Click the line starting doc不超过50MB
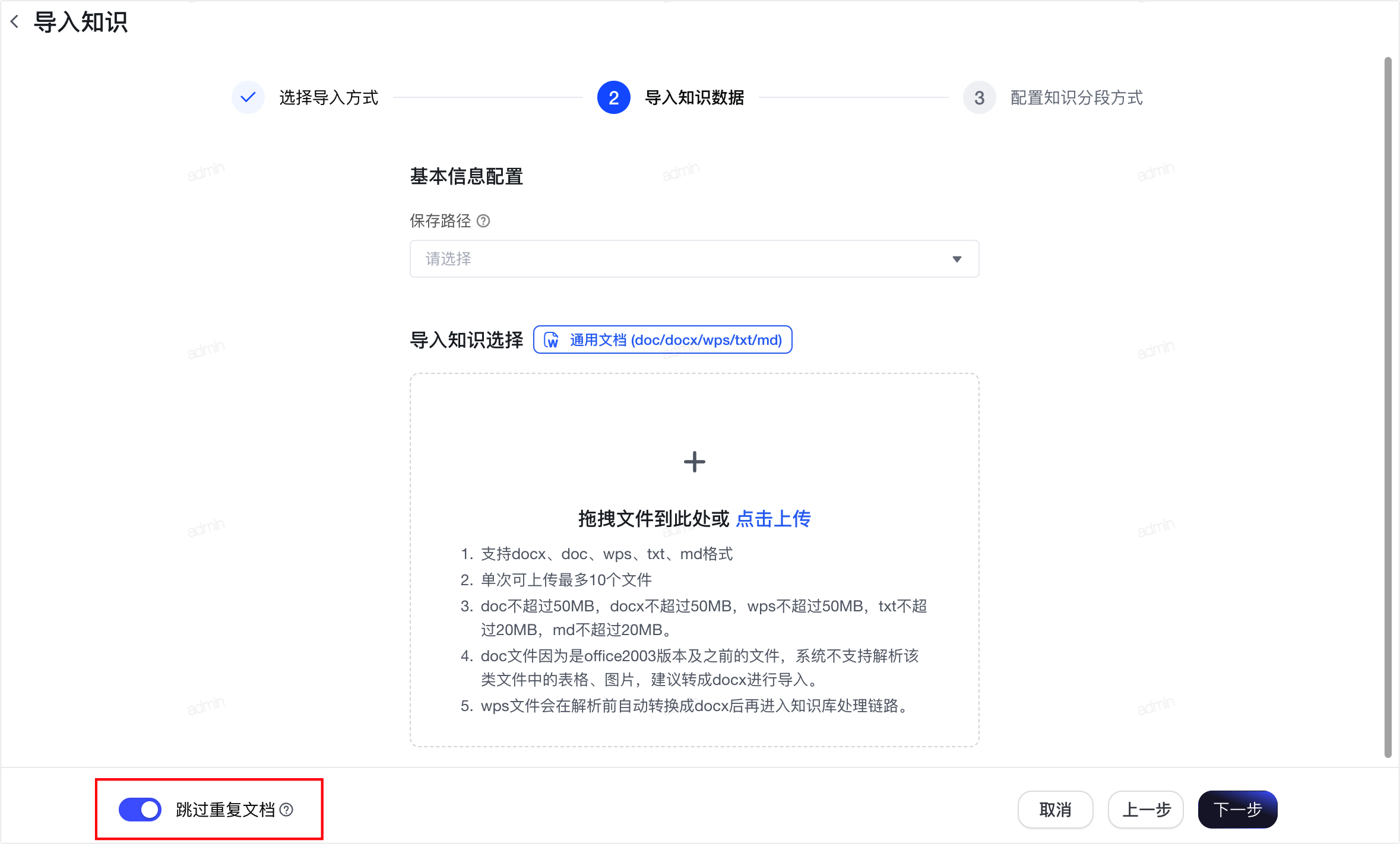This screenshot has height=844, width=1400. pos(704,618)
